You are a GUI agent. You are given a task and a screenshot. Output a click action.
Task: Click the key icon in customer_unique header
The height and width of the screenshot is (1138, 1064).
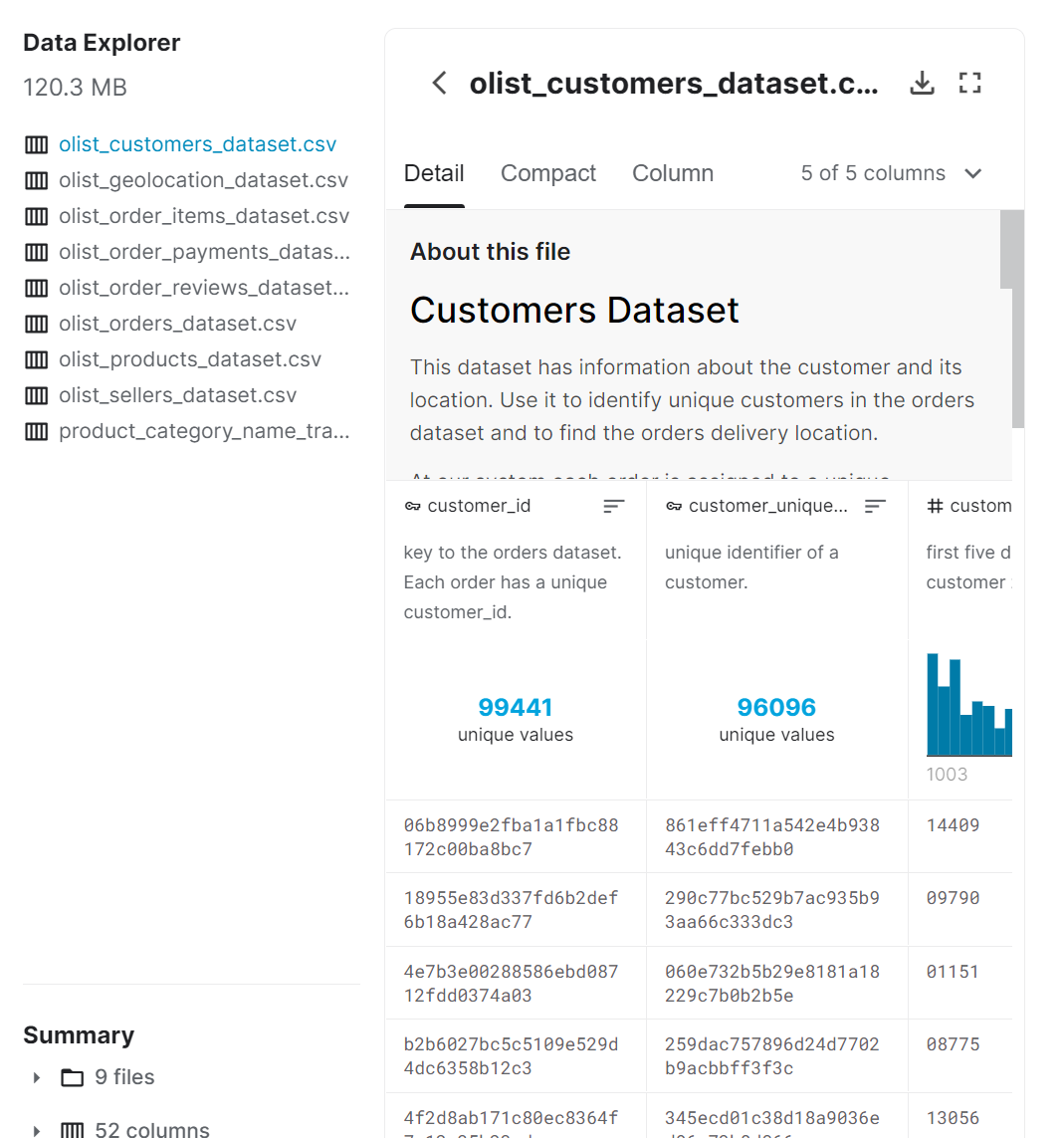click(x=674, y=507)
